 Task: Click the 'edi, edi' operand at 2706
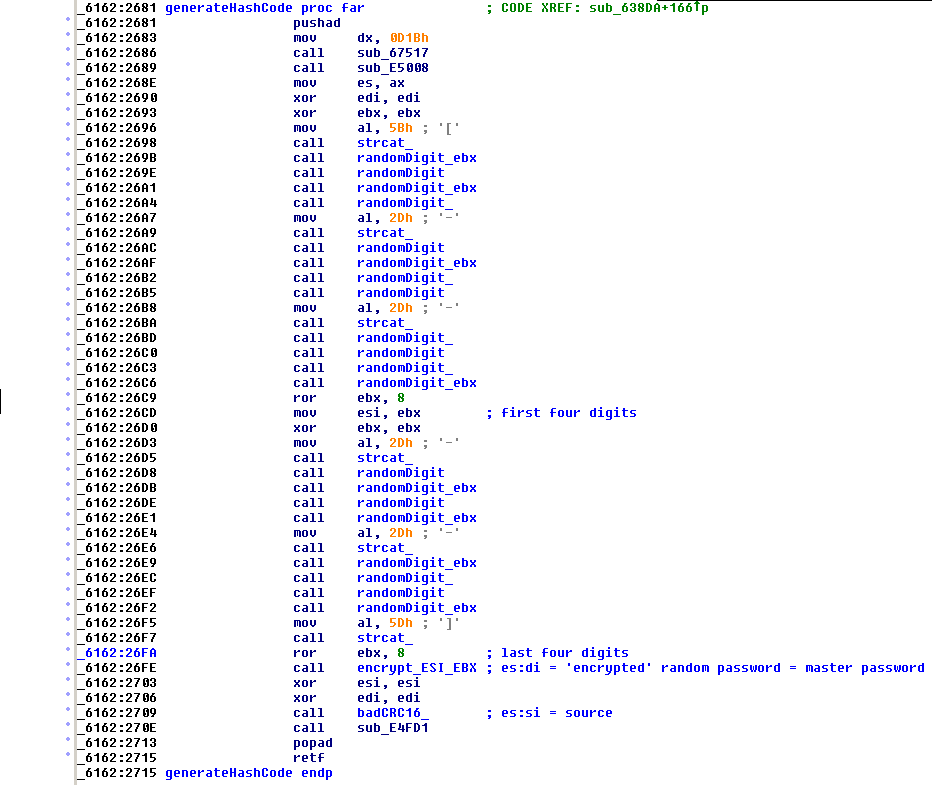point(389,698)
